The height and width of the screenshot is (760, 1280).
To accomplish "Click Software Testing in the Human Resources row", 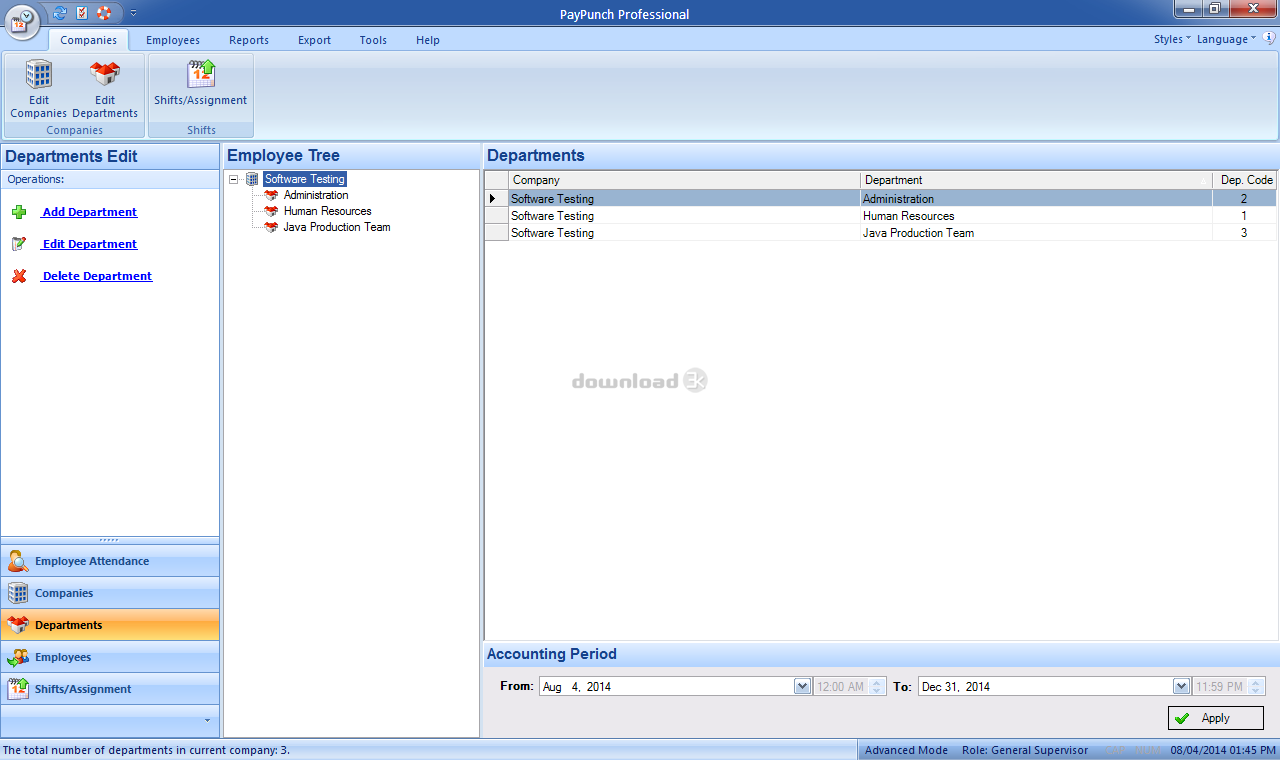I will [x=684, y=216].
